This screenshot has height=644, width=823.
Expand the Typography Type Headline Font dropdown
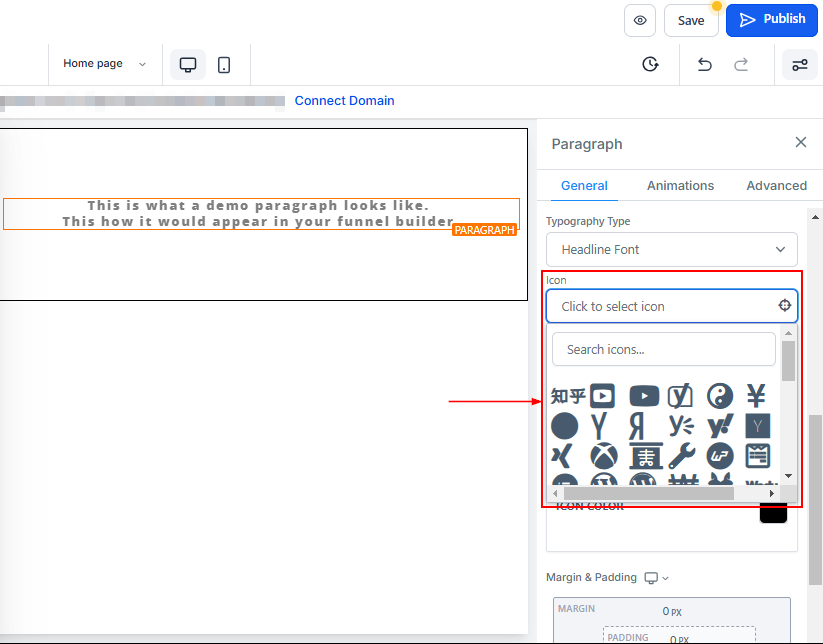(x=671, y=249)
